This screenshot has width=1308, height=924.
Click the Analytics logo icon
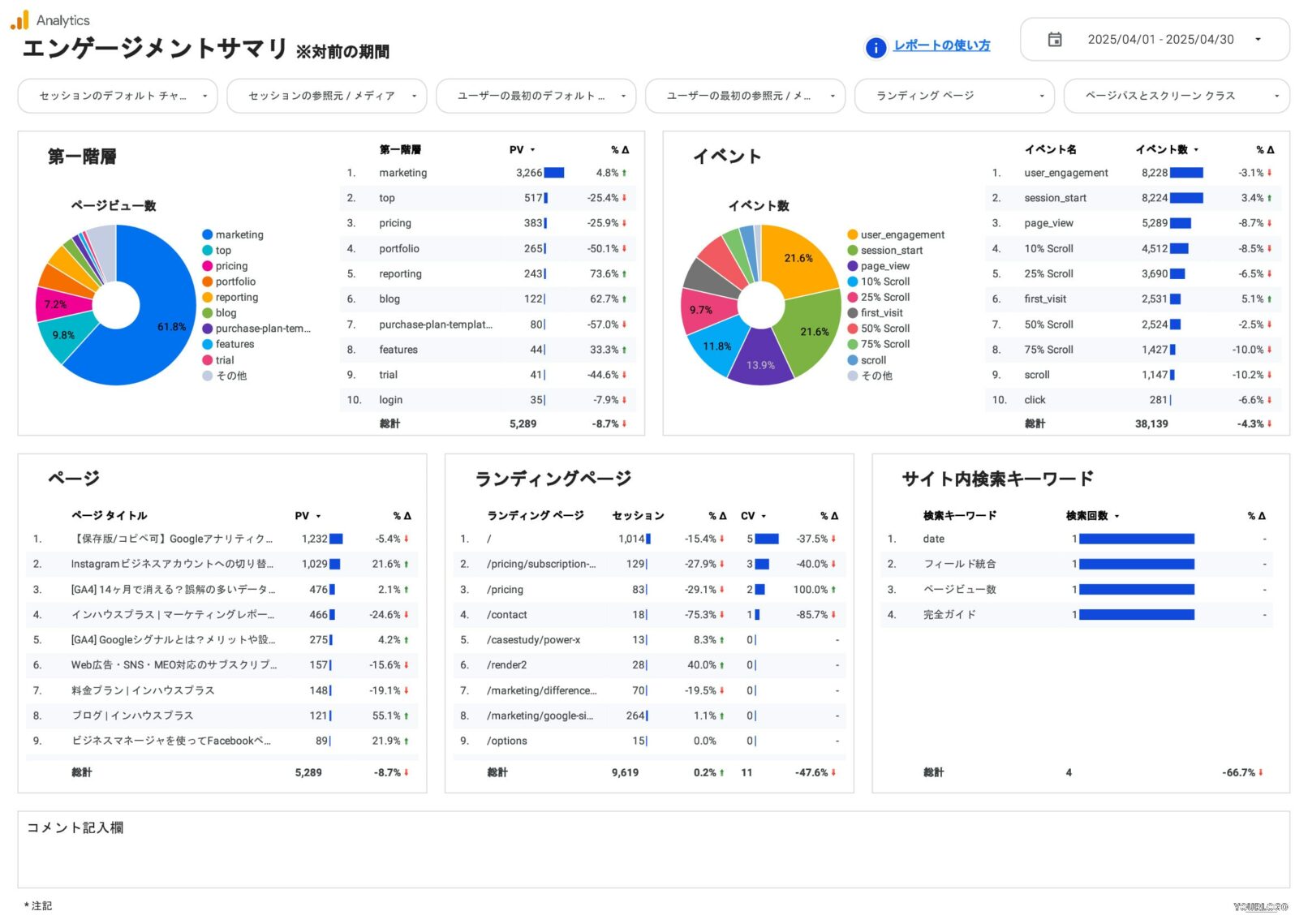(19, 19)
